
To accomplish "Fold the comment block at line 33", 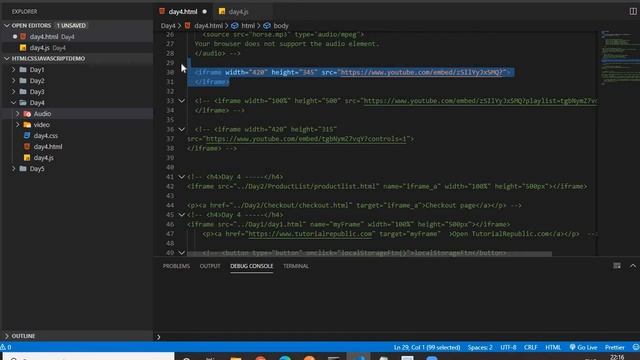I will [182, 101].
